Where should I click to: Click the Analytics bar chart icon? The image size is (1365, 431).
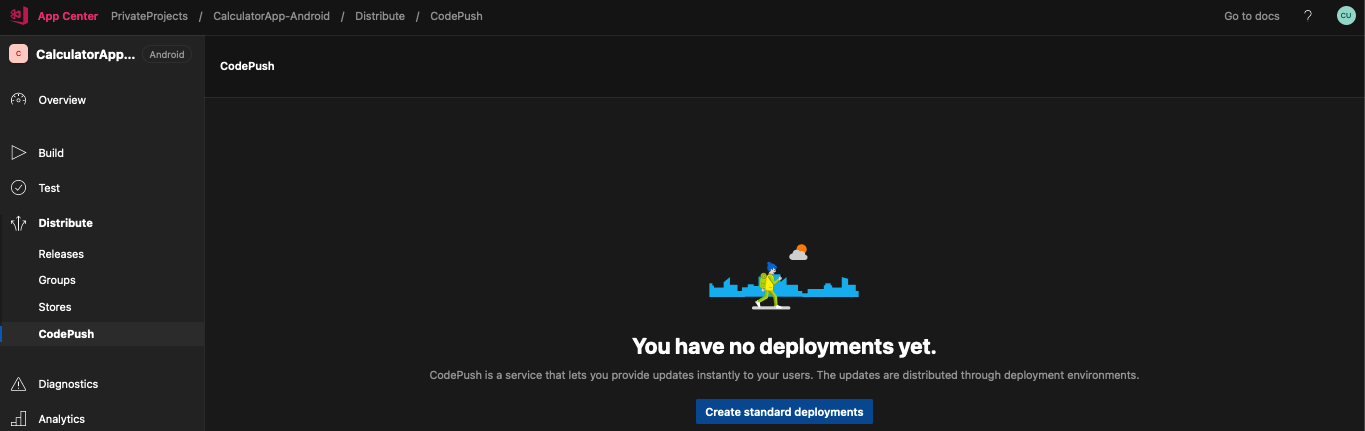[x=18, y=419]
